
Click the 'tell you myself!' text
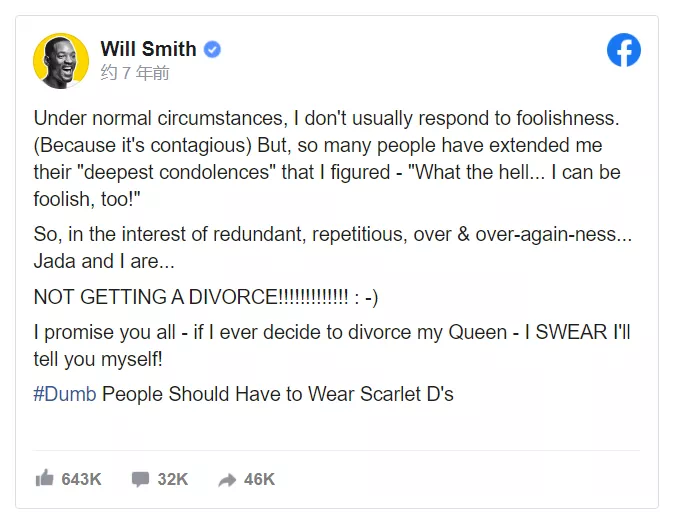(98, 359)
